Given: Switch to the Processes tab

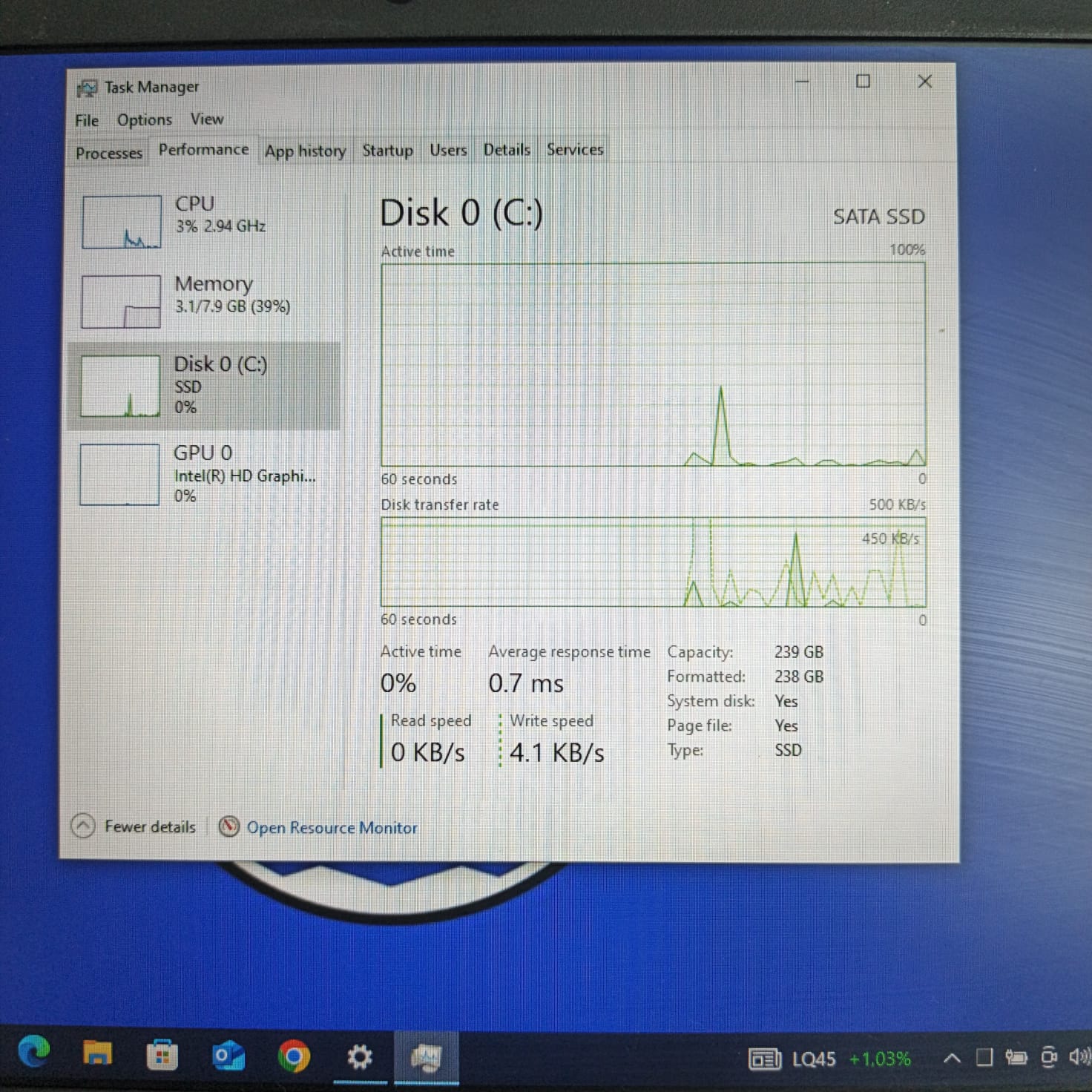Looking at the screenshot, I should pyautogui.click(x=108, y=153).
